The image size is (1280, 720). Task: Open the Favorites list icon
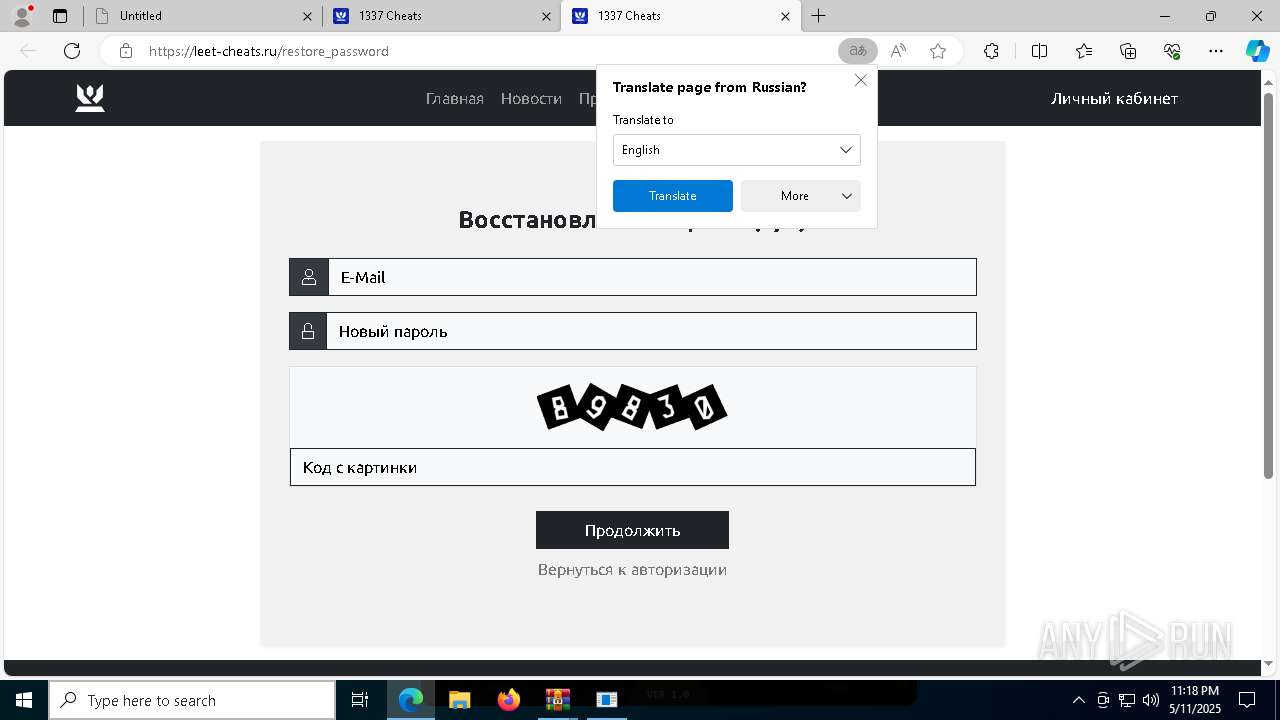tap(1084, 51)
